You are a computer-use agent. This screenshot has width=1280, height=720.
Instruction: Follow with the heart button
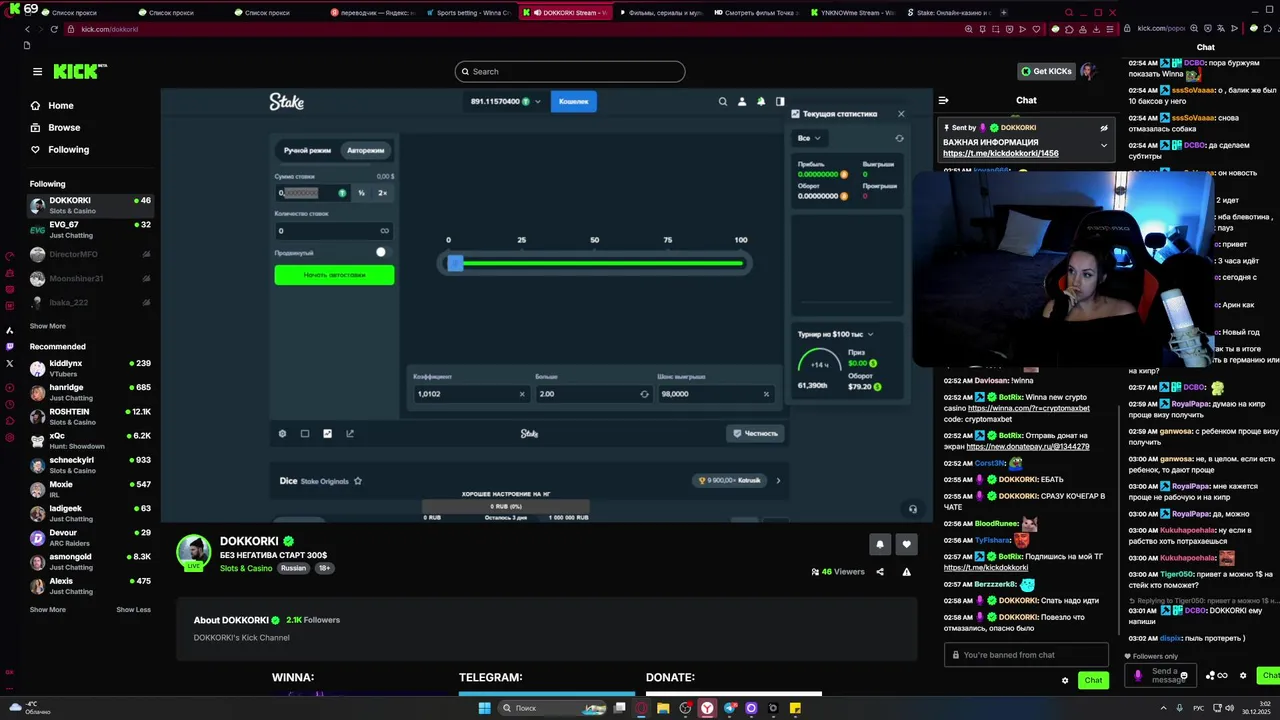(x=906, y=544)
